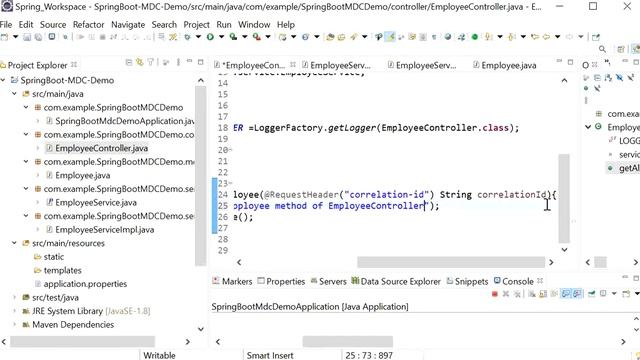Toggle Block Selection Mode toolbar button
640x360 pixels.
click(423, 37)
